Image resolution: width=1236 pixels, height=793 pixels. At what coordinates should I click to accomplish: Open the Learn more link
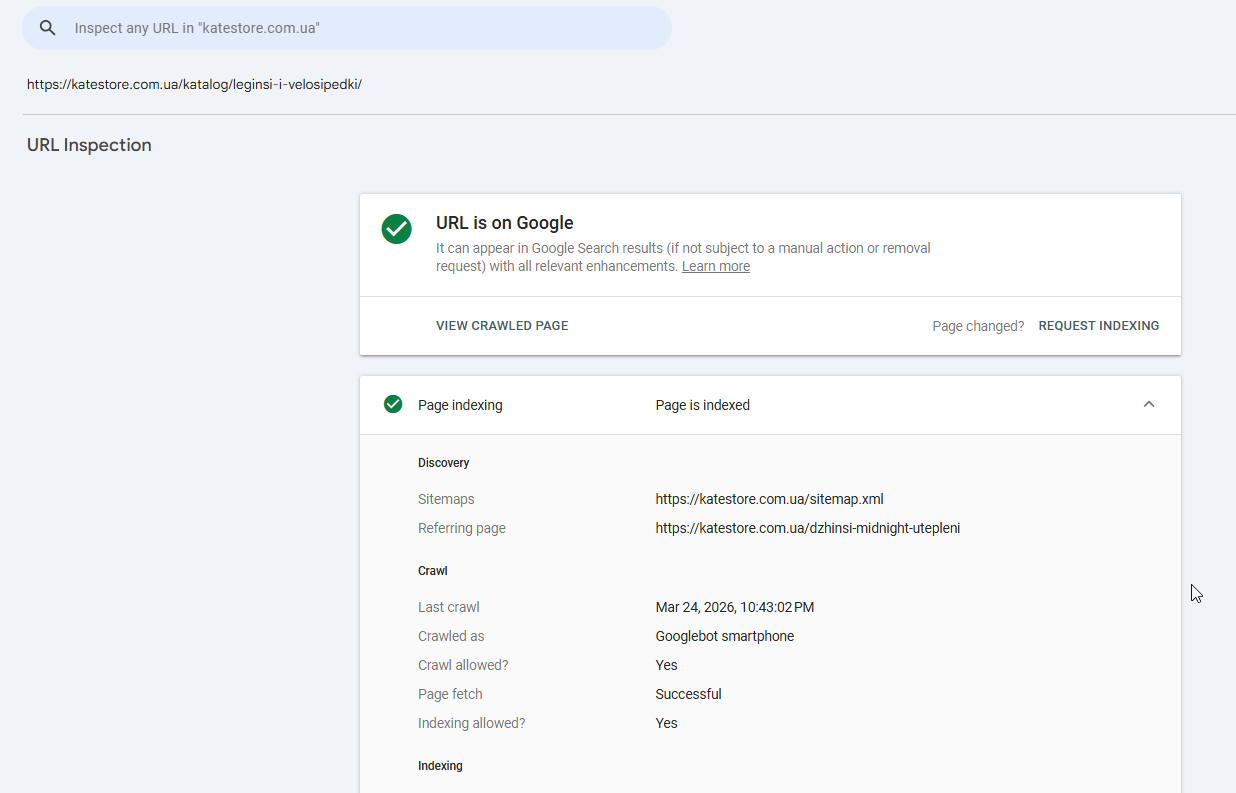tap(715, 266)
